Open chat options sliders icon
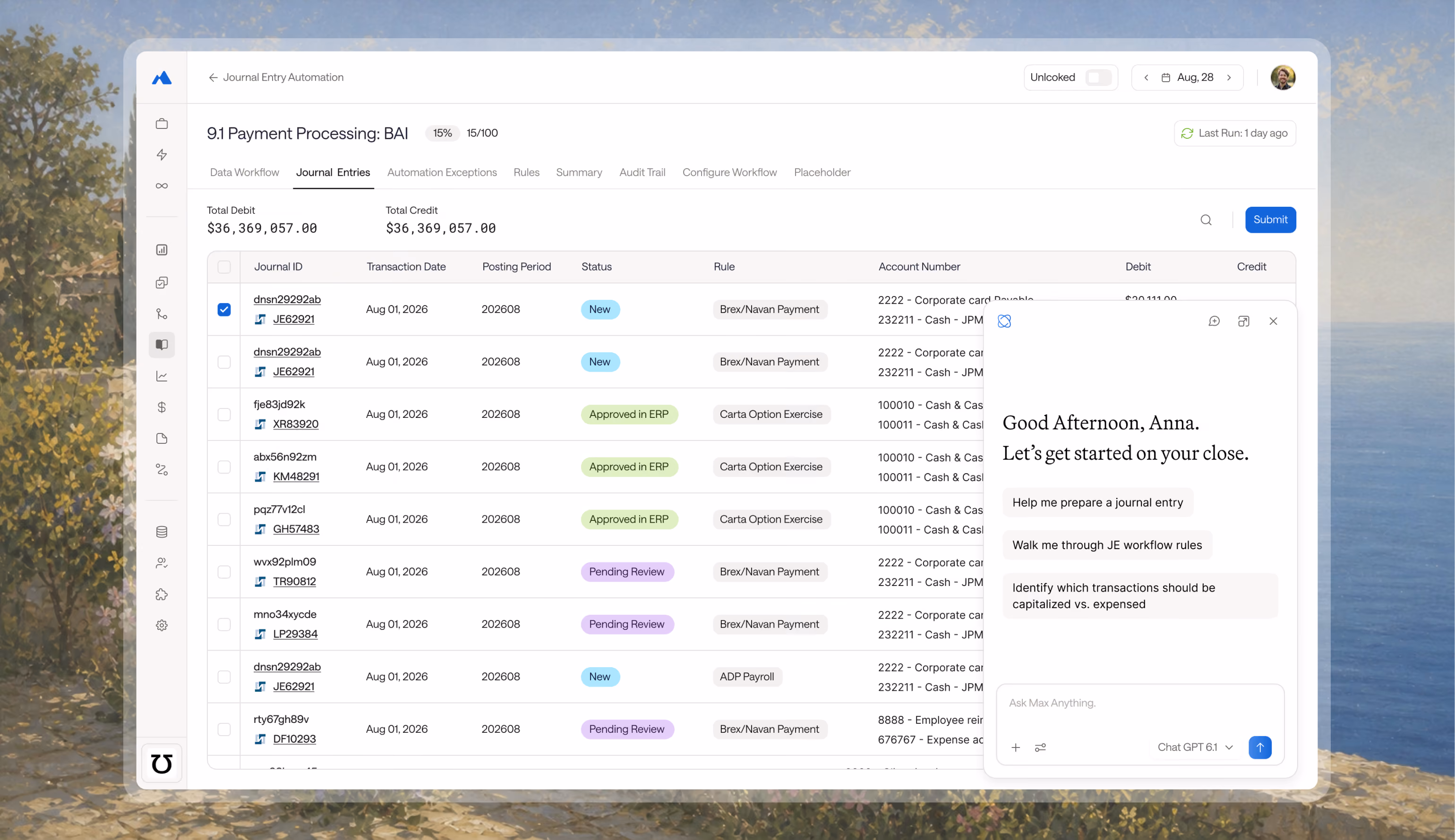Image resolution: width=1455 pixels, height=840 pixels. (x=1040, y=748)
